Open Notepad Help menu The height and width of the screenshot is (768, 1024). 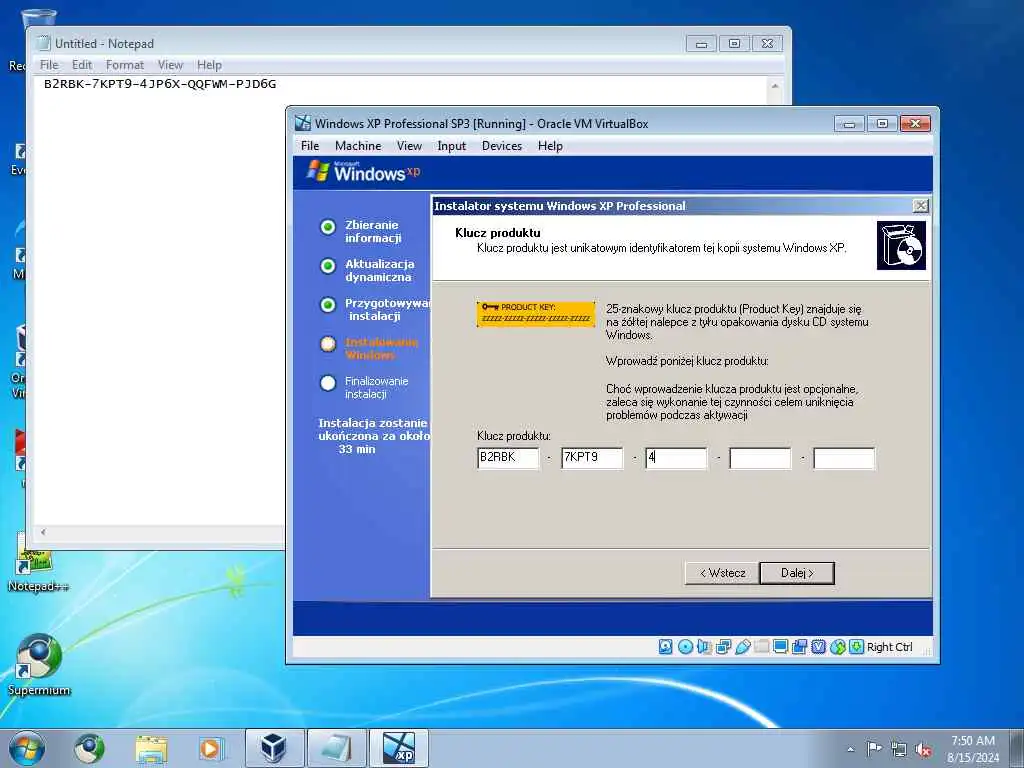tap(209, 65)
